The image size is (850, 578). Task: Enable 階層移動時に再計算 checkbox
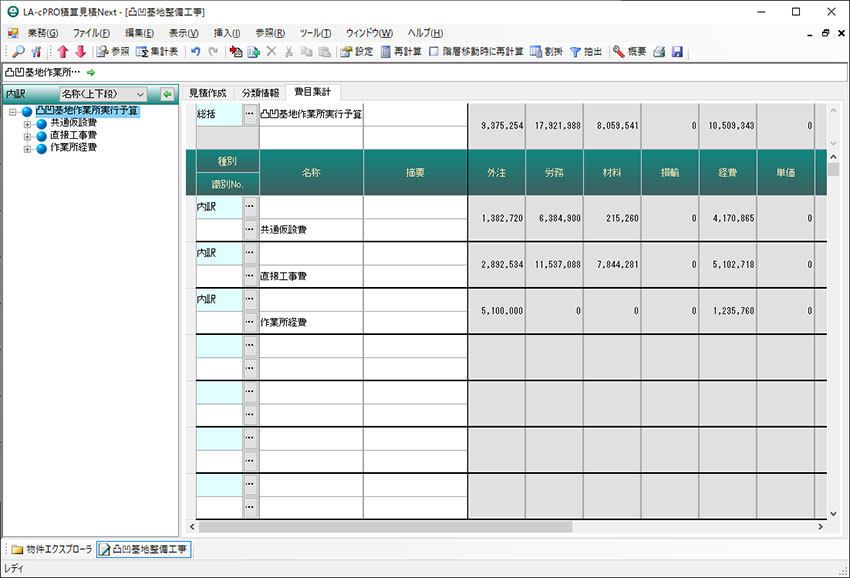pyautogui.click(x=434, y=51)
